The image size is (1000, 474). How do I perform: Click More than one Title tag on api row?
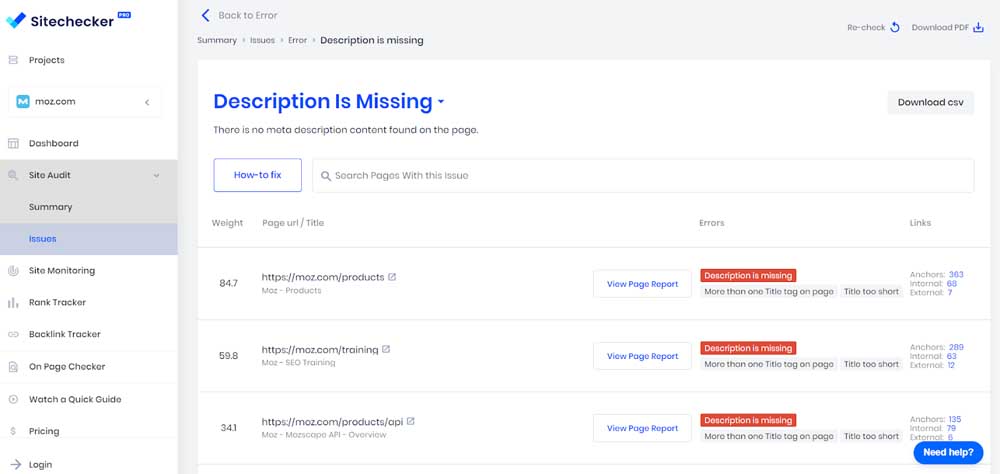[768, 436]
